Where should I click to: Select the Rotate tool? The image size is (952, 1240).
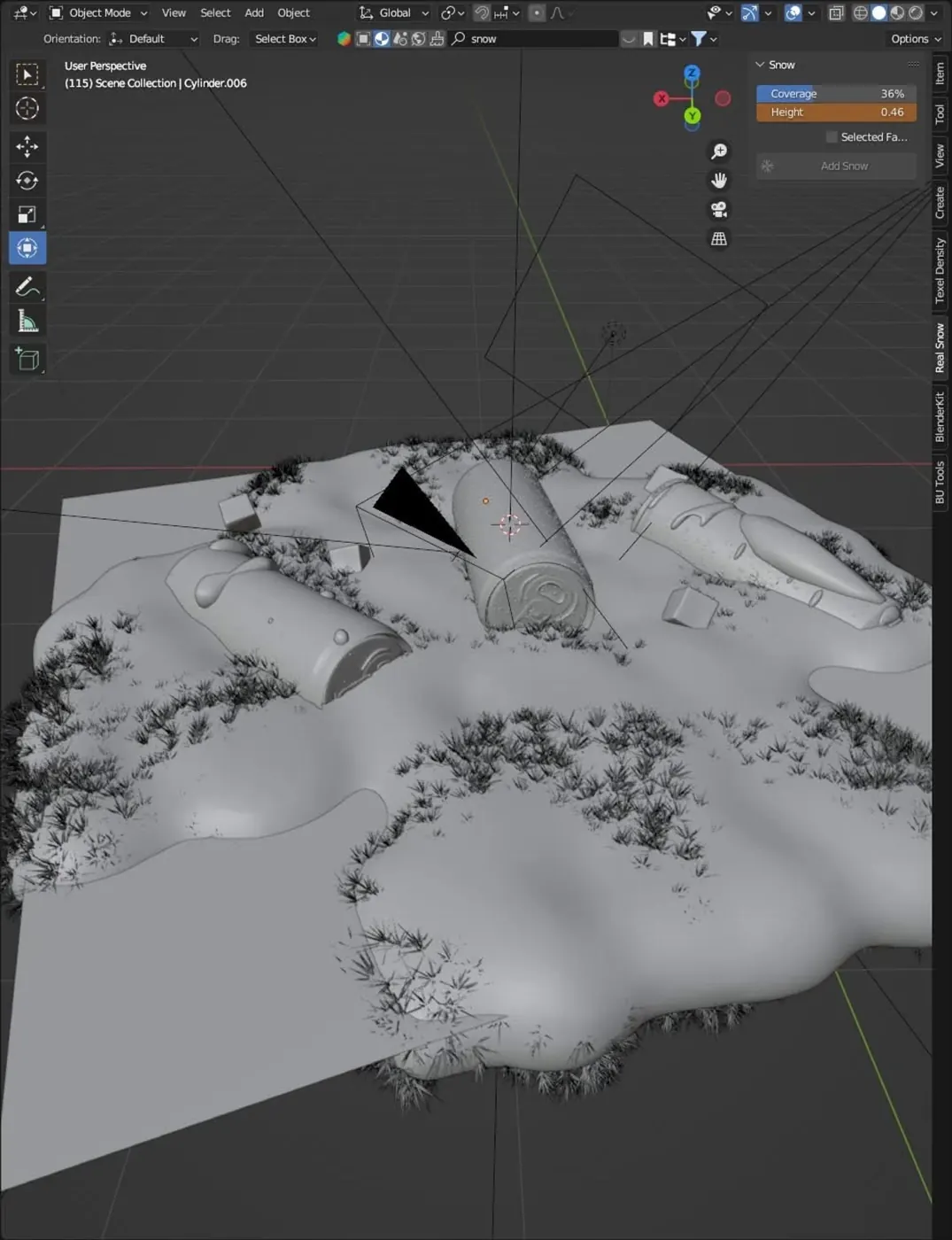(x=27, y=181)
